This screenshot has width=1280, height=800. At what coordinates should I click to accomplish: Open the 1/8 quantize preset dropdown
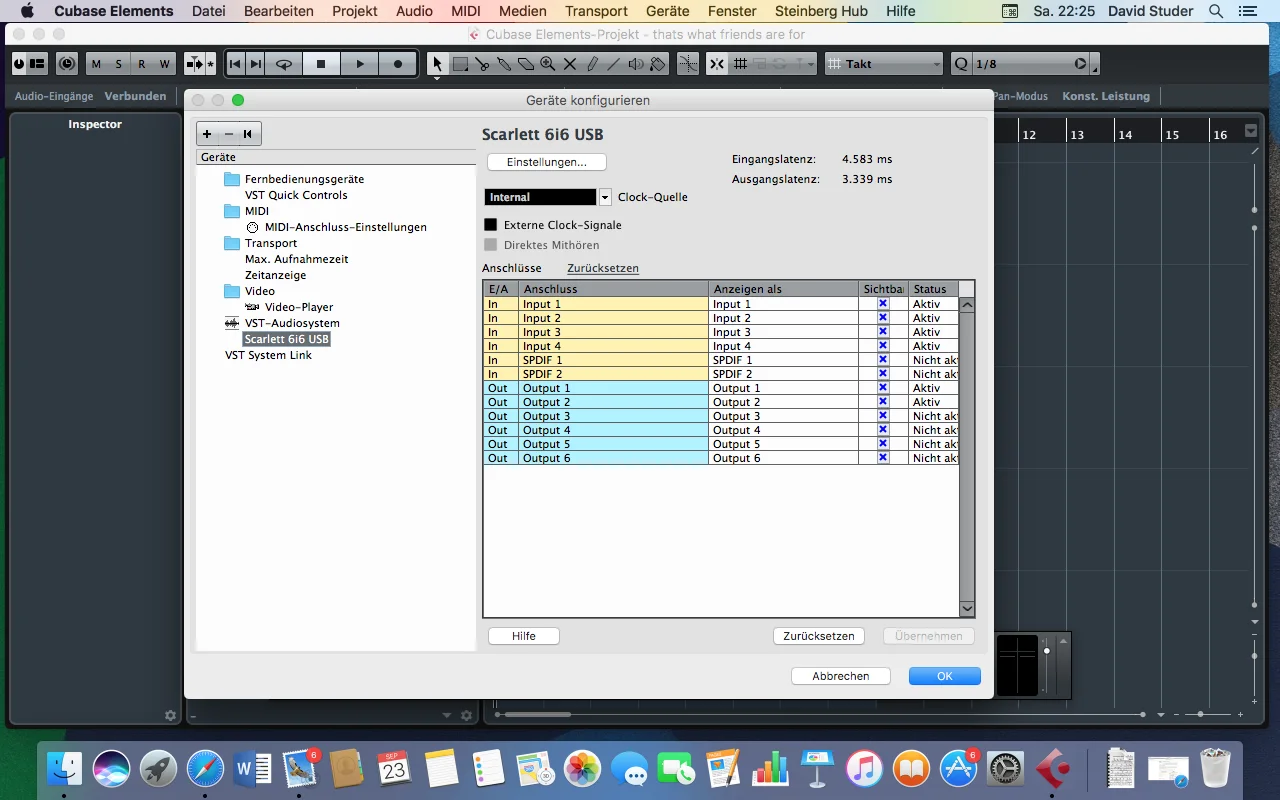click(1080, 64)
